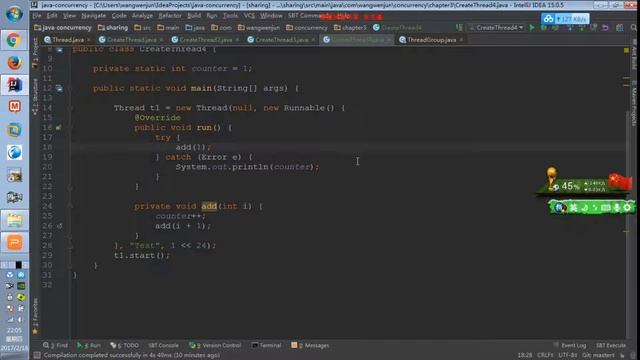This screenshot has width=640, height=360.
Task: Open the SBT Console tool window
Action: tap(163, 345)
